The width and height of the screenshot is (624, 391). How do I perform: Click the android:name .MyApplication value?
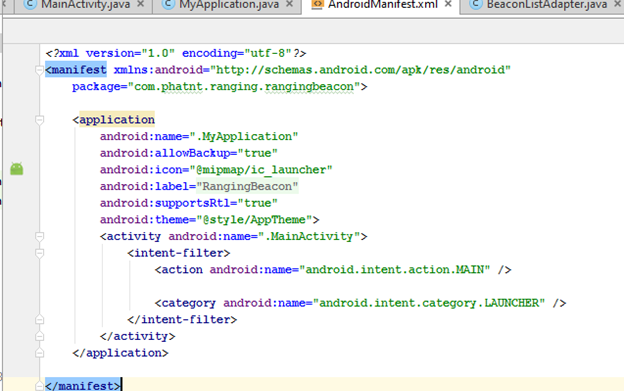tap(244, 136)
